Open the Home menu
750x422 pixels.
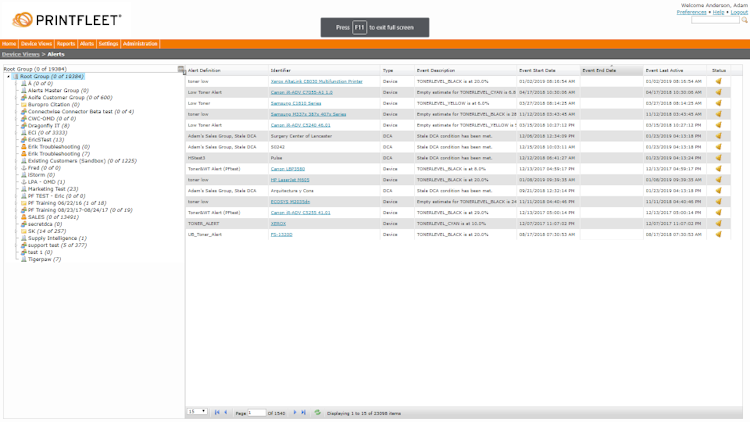pyautogui.click(x=9, y=44)
